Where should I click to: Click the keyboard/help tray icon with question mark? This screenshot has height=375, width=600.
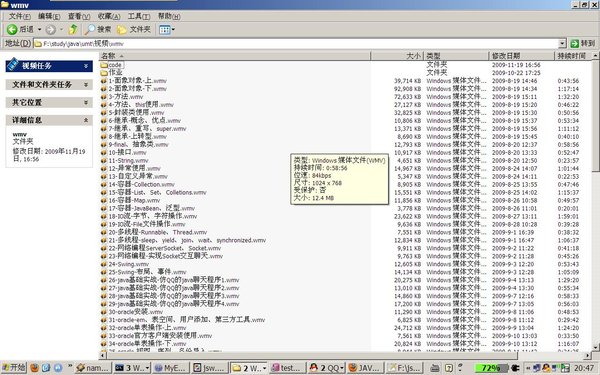pyautogui.click(x=450, y=368)
